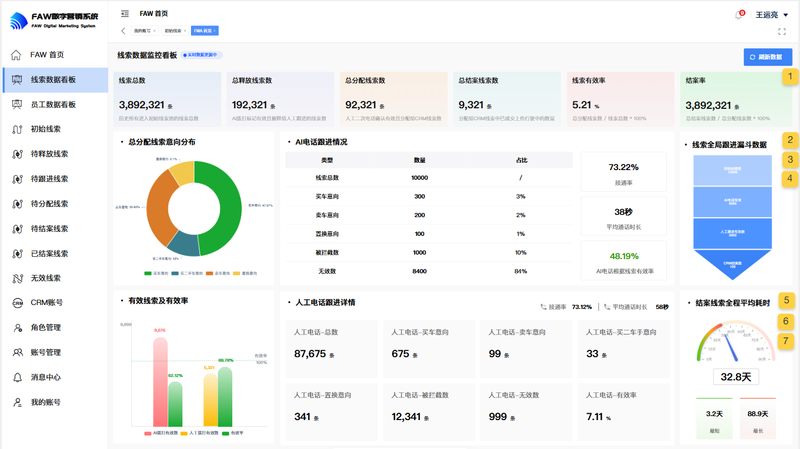Click the green segment of the donut chart
The height and width of the screenshot is (449, 800).
tap(230, 208)
